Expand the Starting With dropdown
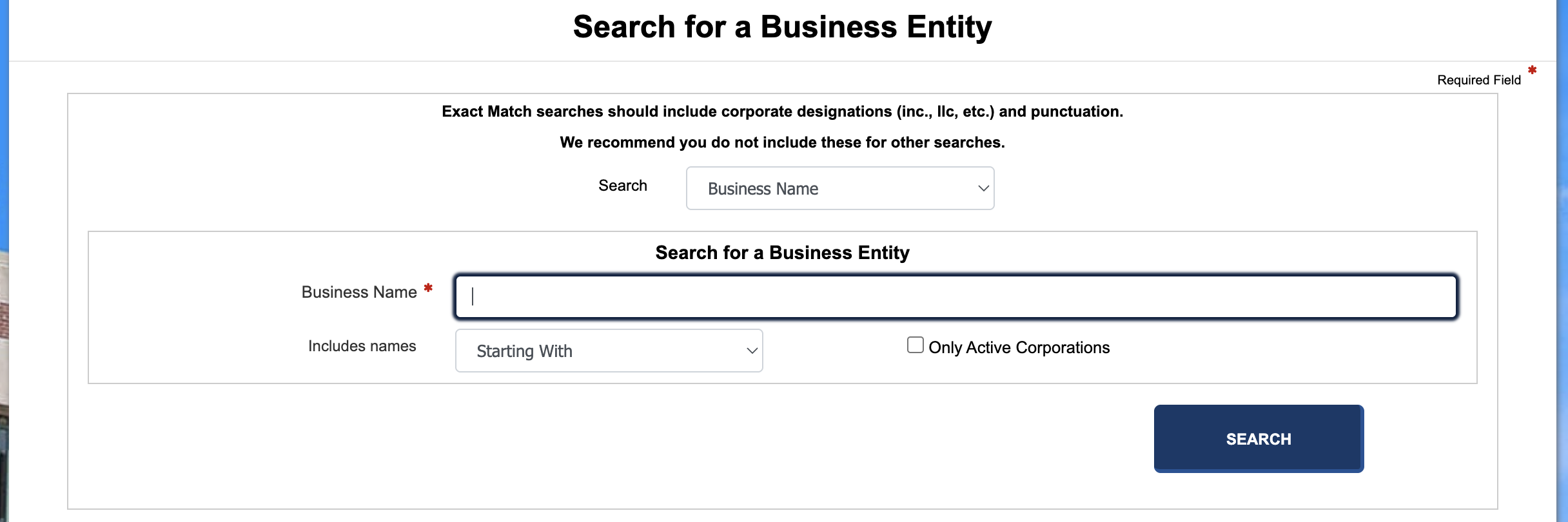 609,351
